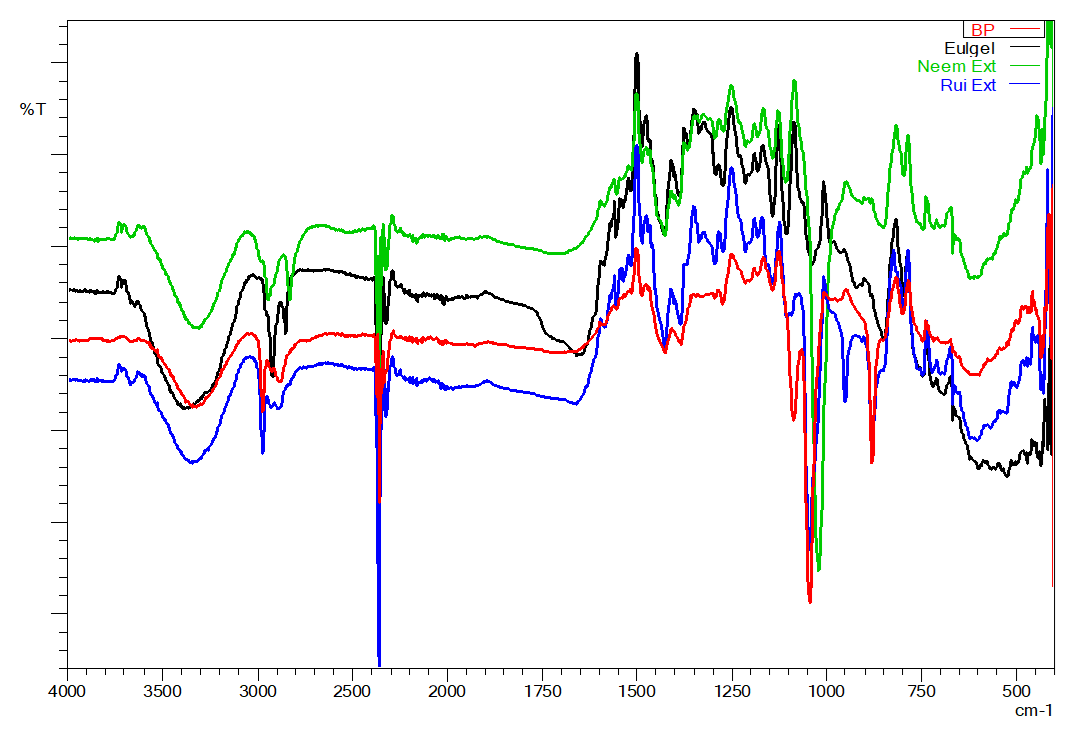1075x734 pixels.
Task: Click the 3500 wavenumber tick label
Action: point(163,691)
